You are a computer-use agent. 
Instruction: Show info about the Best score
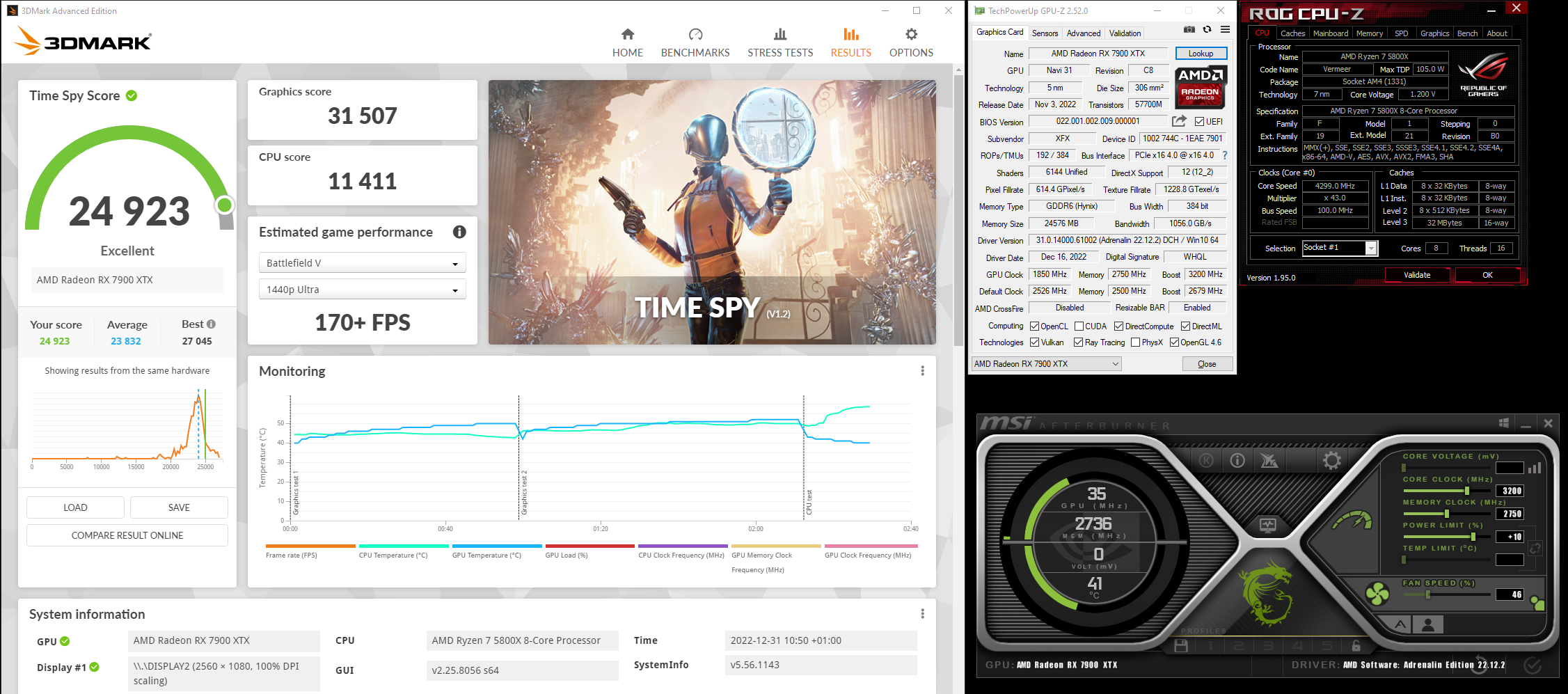click(212, 324)
